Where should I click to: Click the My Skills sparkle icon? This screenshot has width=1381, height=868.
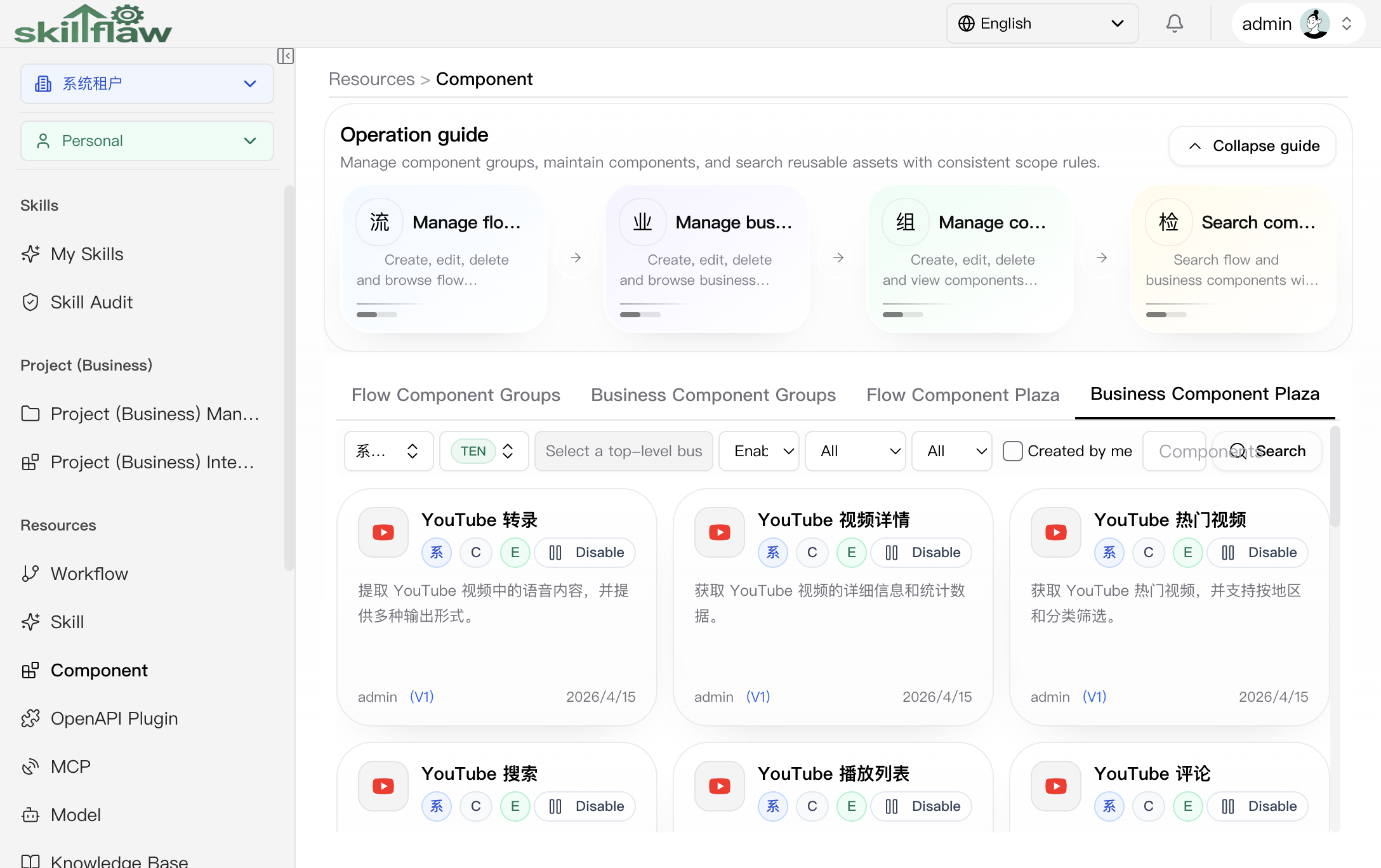coord(30,254)
